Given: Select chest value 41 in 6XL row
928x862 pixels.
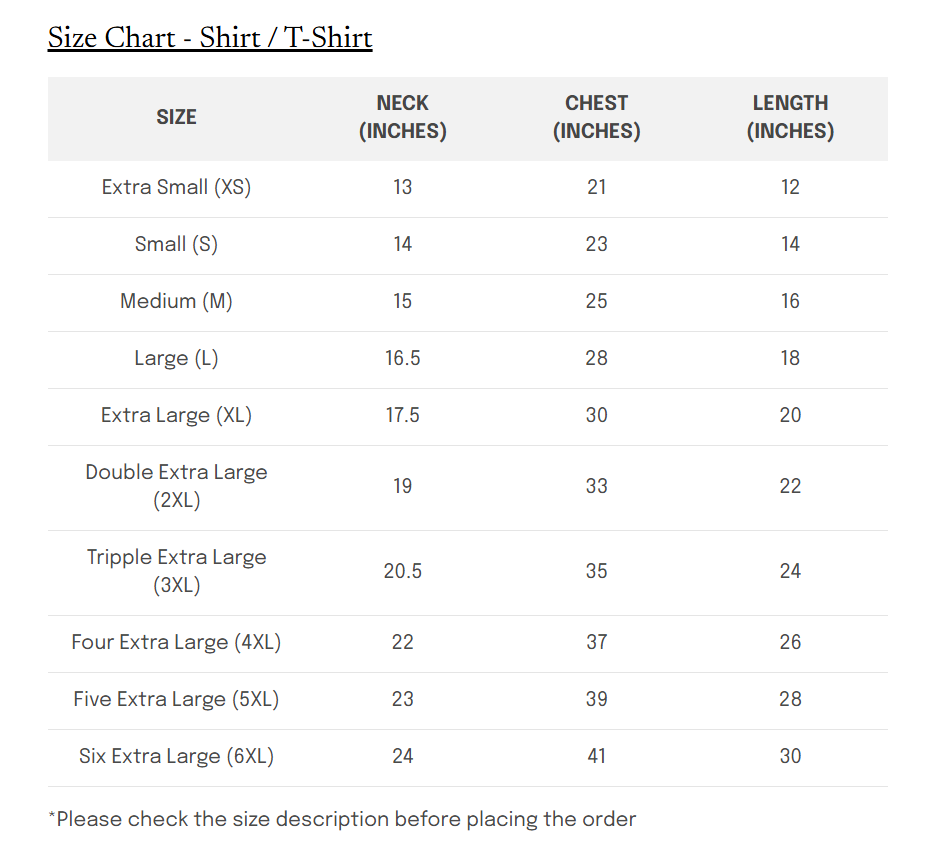Looking at the screenshot, I should click(x=596, y=756).
